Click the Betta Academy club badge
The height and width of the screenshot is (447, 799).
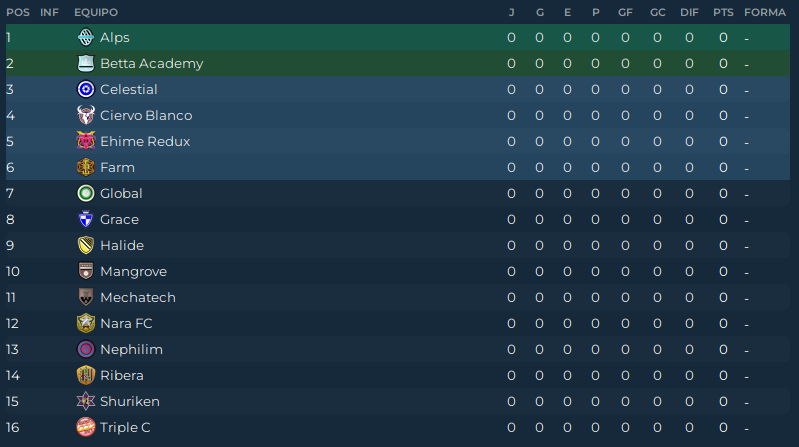click(86, 64)
